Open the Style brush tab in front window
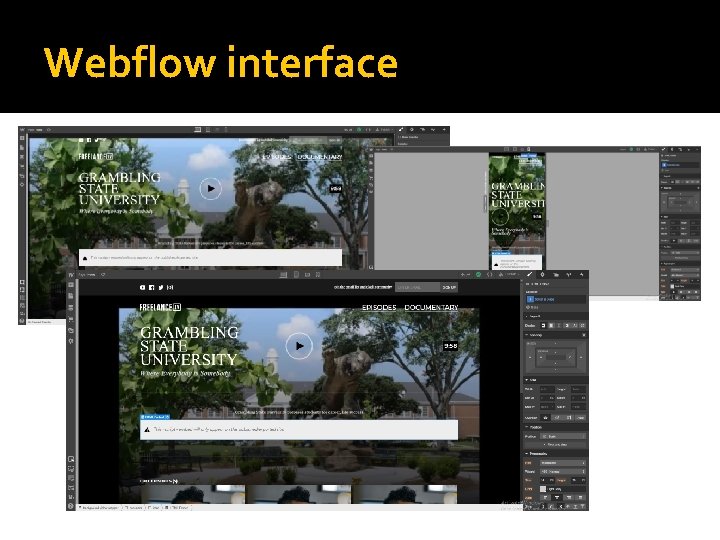720x540 pixels. [x=529, y=275]
